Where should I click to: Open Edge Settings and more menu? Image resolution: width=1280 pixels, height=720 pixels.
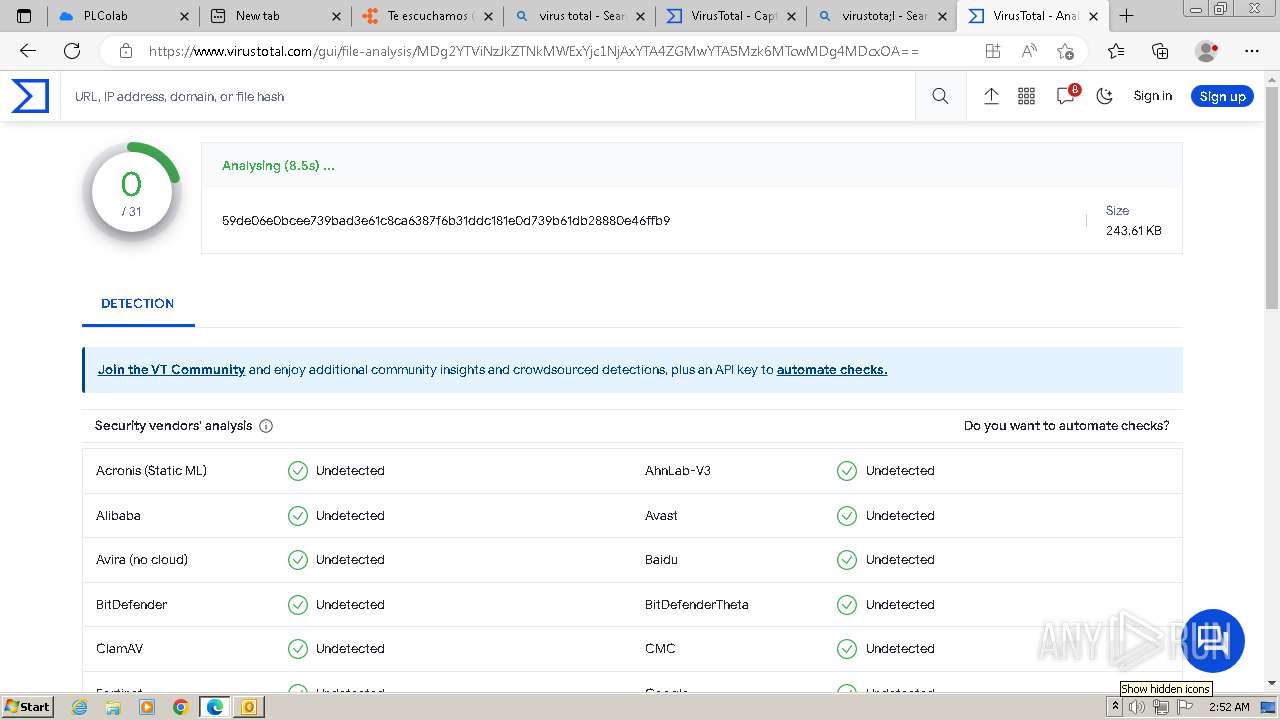click(x=1252, y=51)
